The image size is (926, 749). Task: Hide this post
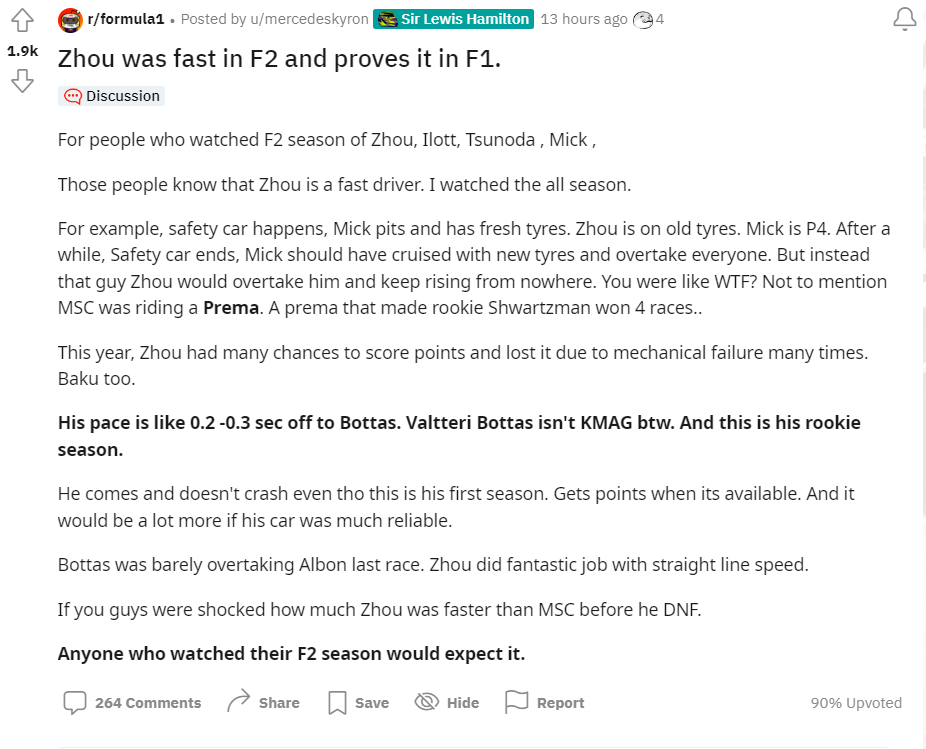[x=446, y=702]
